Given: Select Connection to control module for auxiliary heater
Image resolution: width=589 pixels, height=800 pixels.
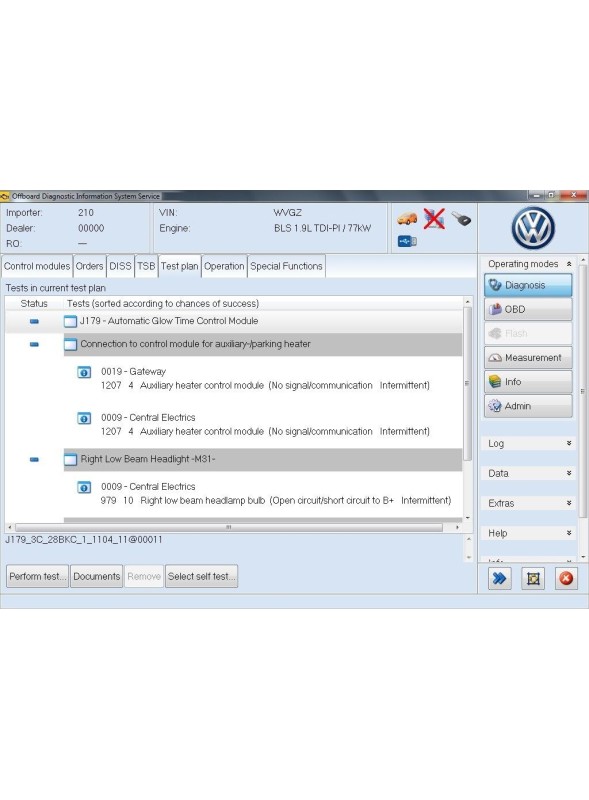Looking at the screenshot, I should tap(195, 344).
